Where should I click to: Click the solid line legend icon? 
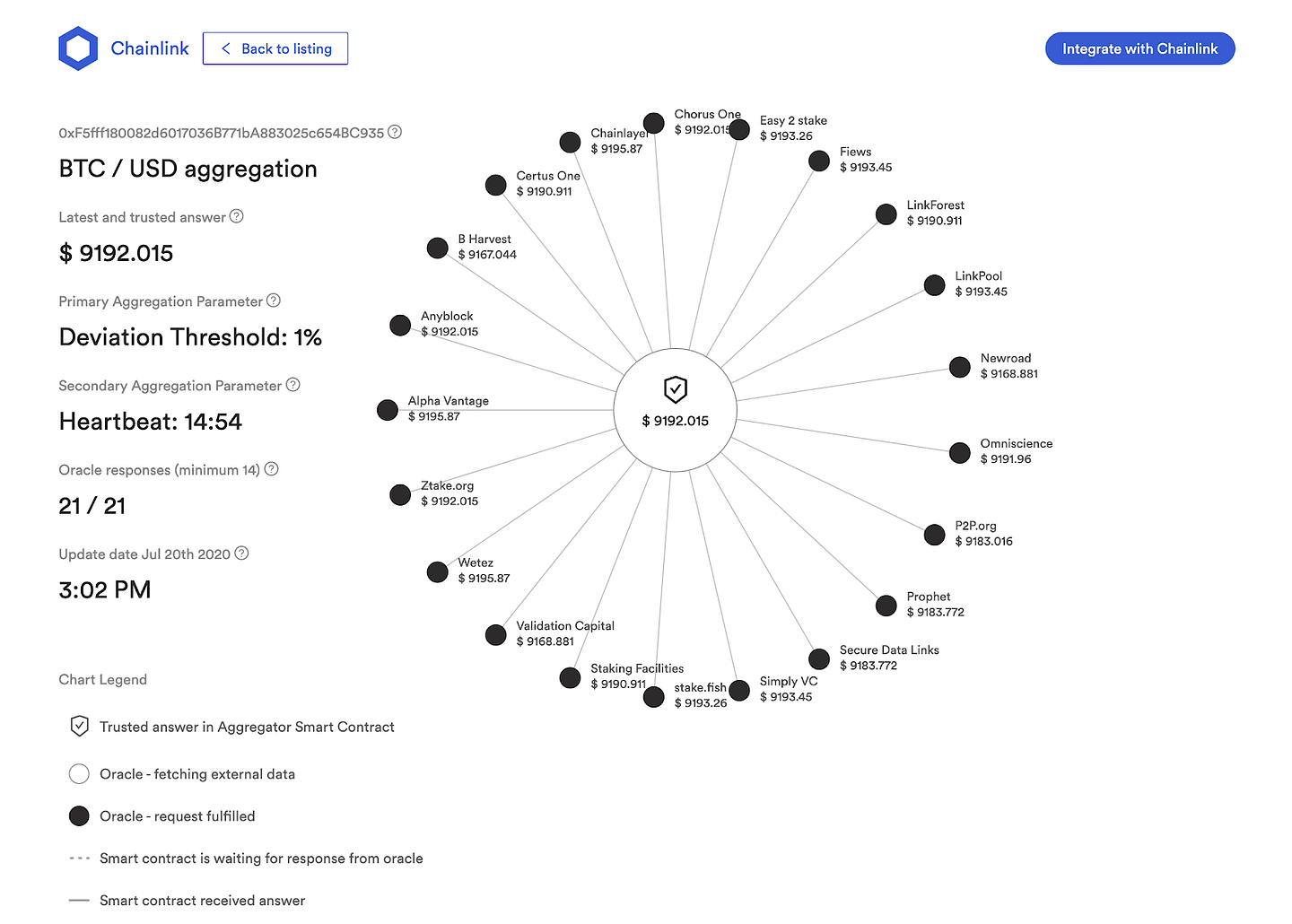point(79,900)
